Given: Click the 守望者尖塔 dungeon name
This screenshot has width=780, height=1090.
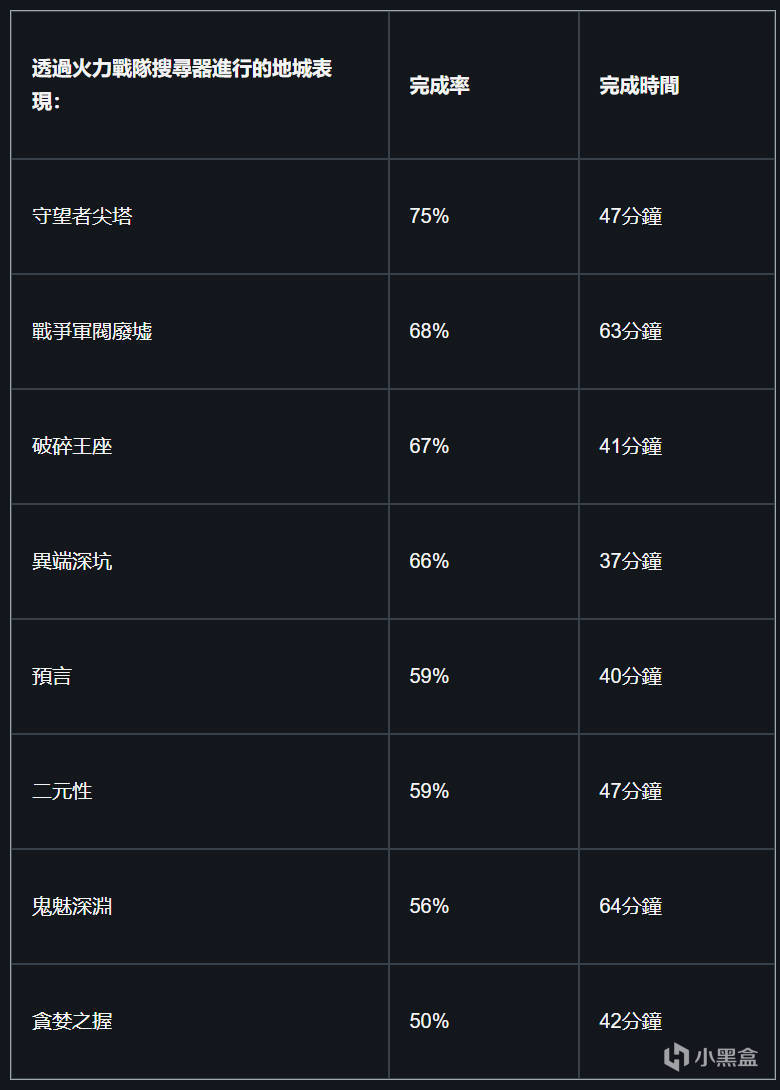Looking at the screenshot, I should coord(82,216).
